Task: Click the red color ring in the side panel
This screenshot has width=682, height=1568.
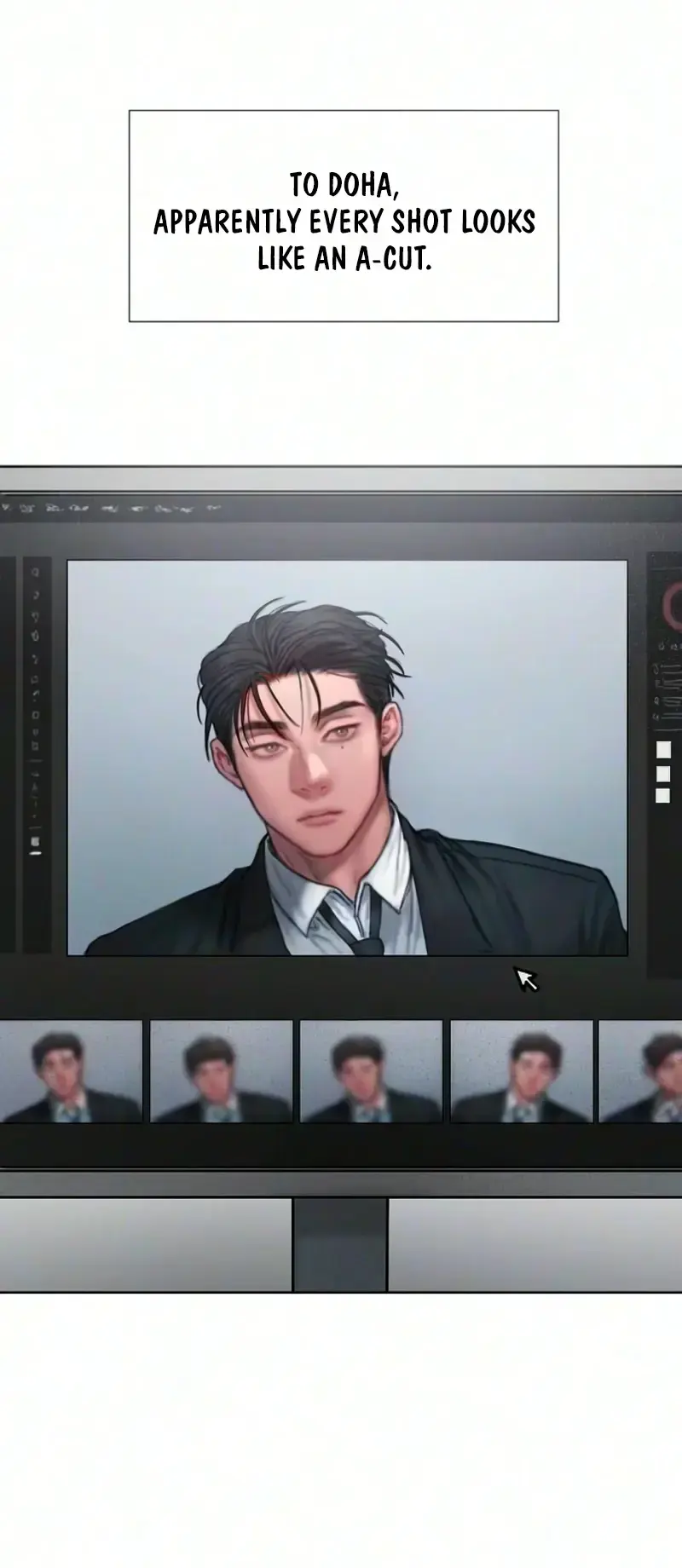Action: coord(673,608)
